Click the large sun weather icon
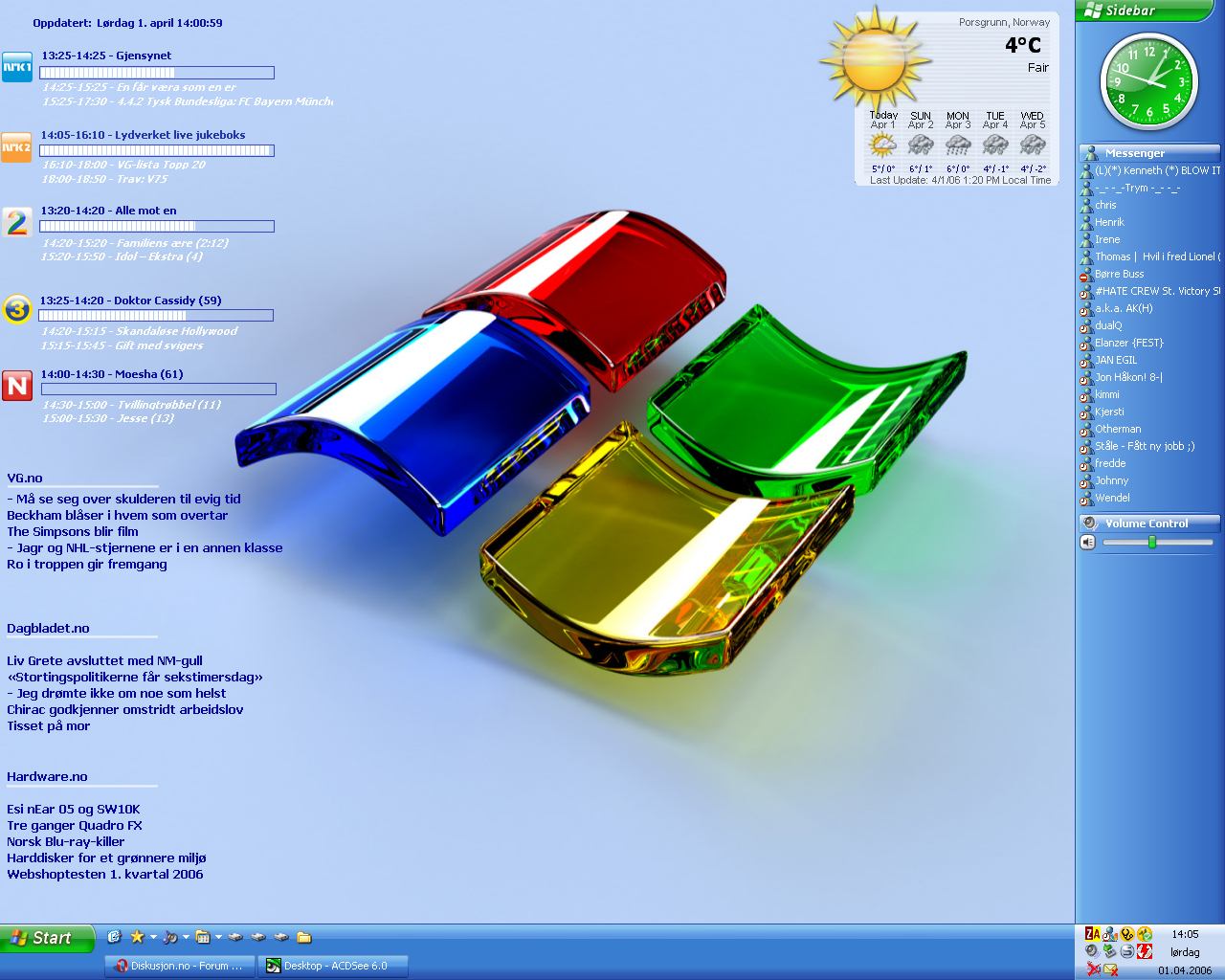 coord(875,59)
